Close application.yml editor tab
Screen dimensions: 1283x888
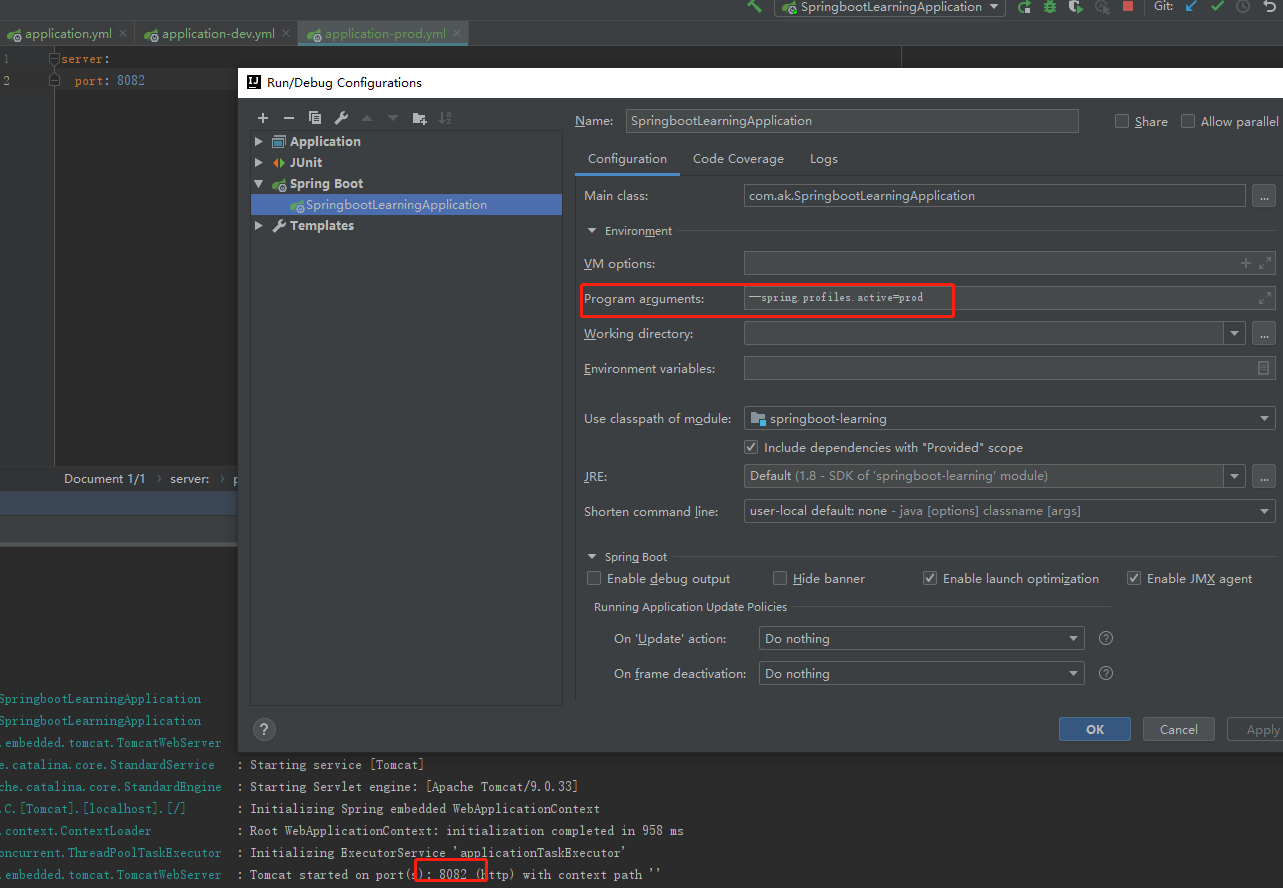click(123, 33)
